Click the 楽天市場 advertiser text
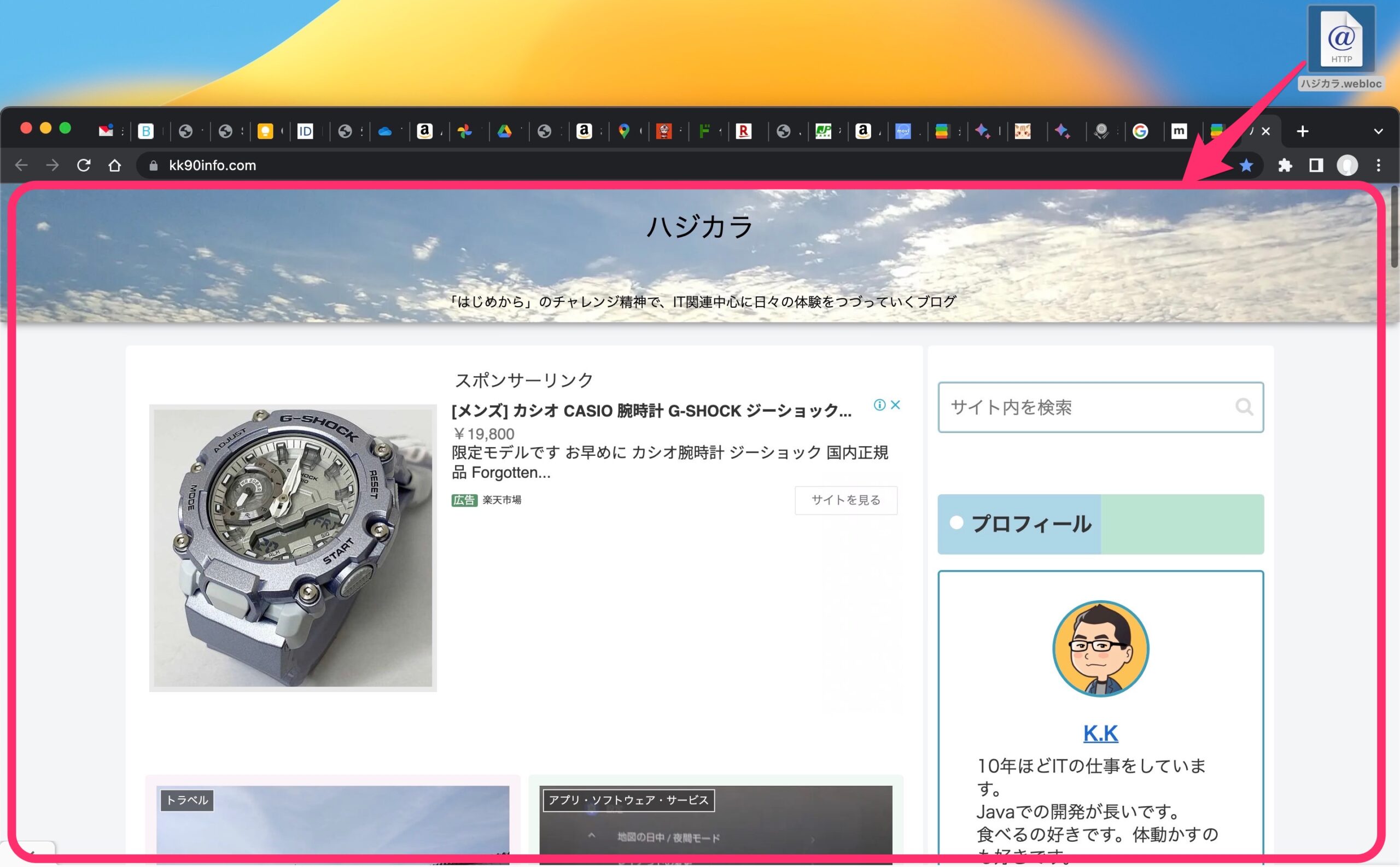 pos(502,500)
